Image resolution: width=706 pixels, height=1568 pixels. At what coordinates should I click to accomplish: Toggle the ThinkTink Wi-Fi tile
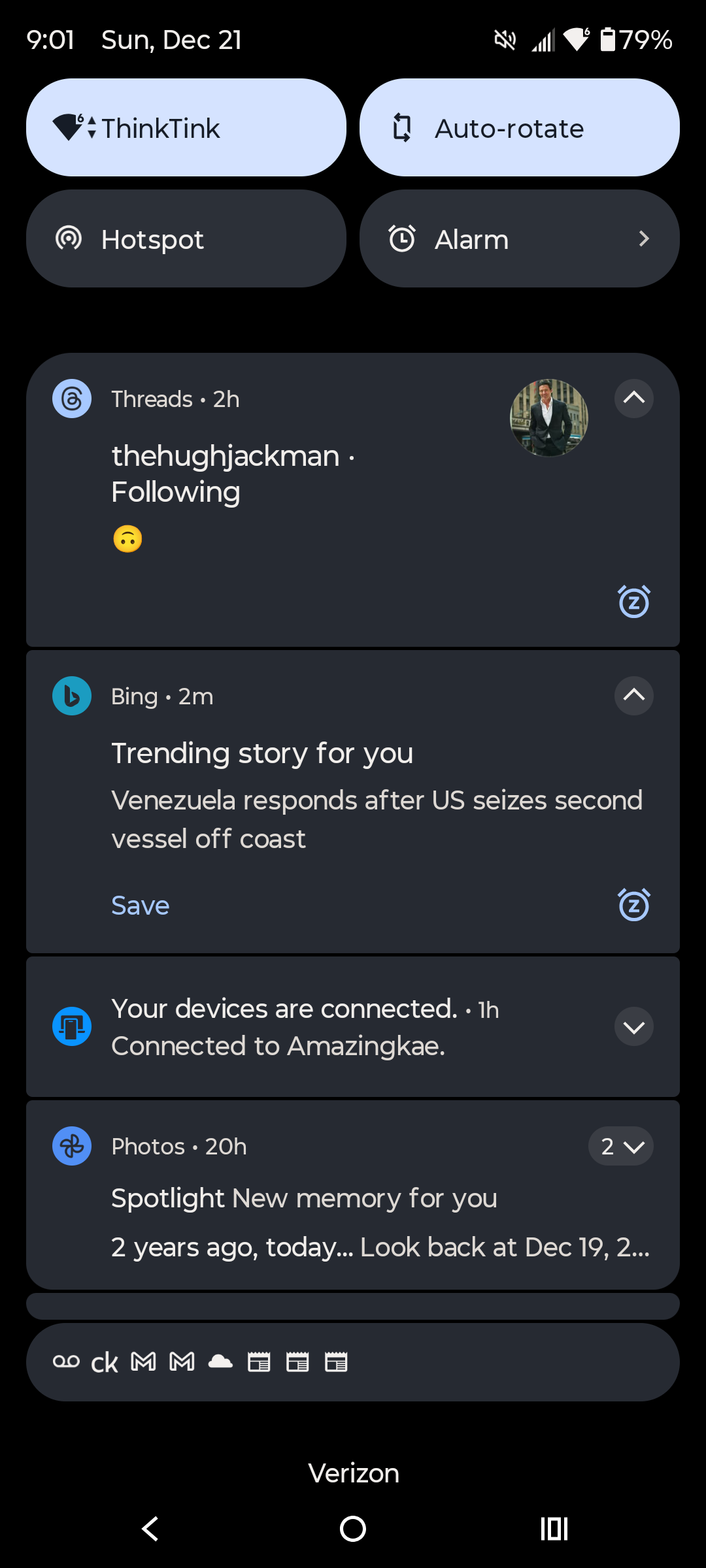[186, 127]
